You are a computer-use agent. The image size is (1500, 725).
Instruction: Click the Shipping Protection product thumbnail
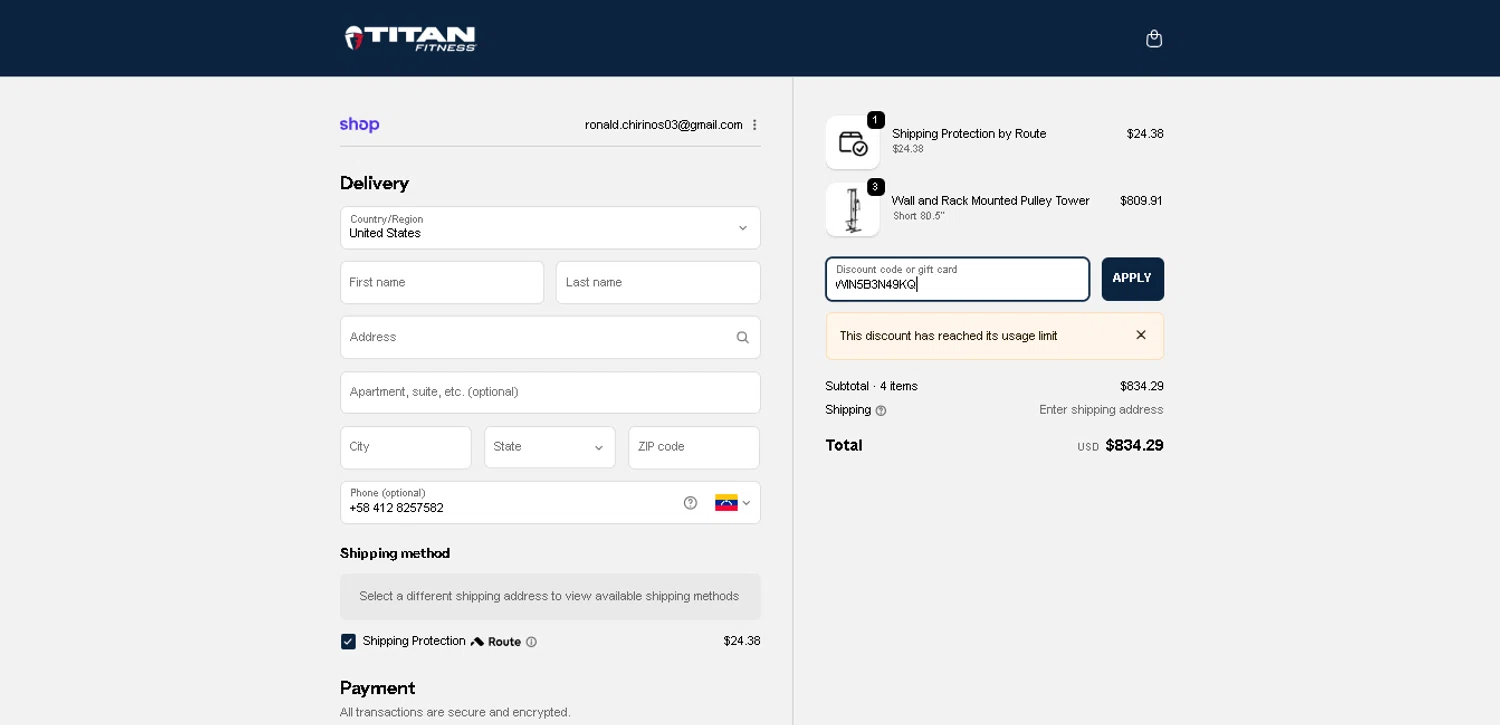click(852, 143)
